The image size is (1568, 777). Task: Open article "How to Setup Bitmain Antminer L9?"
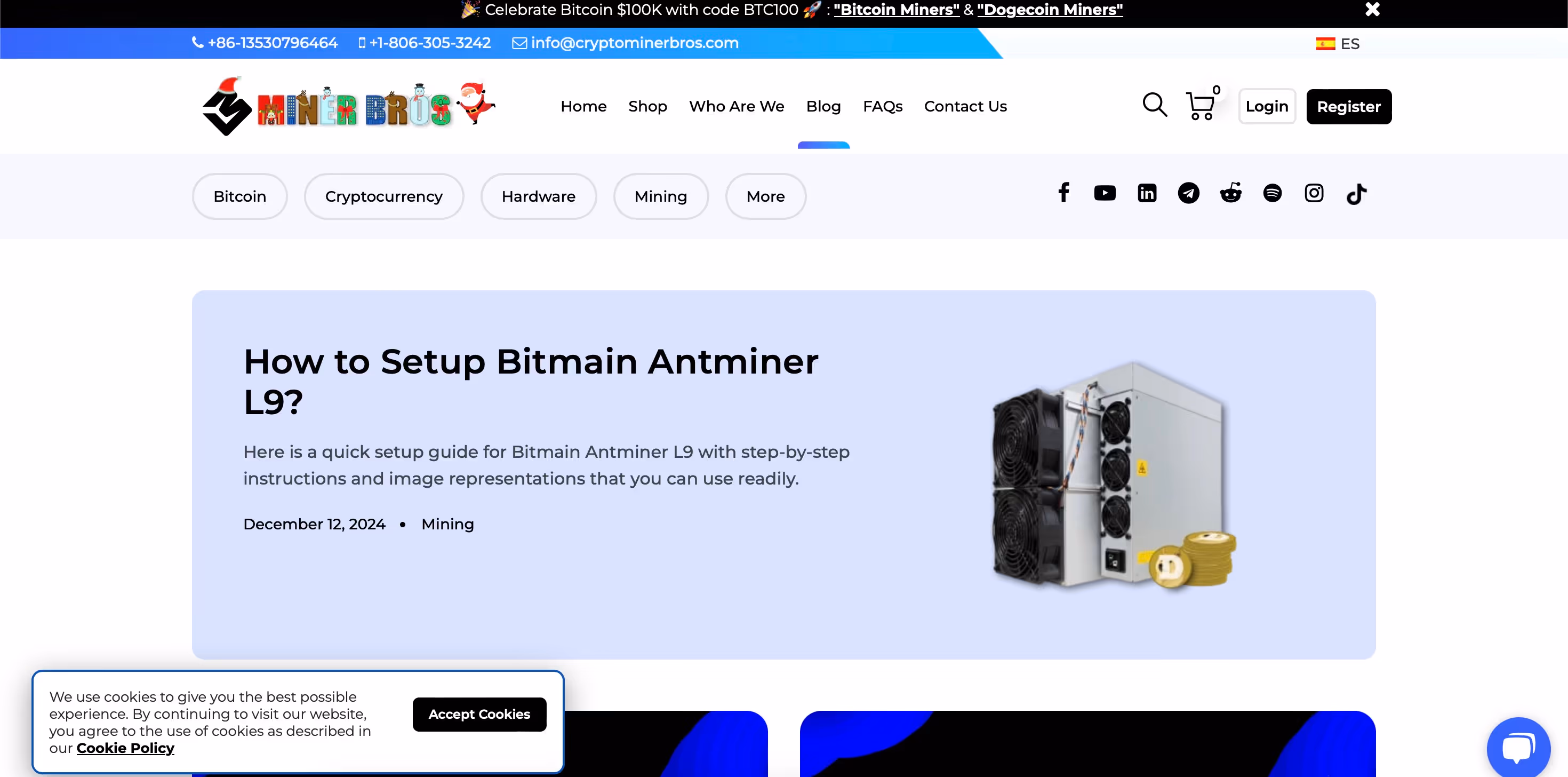(530, 381)
